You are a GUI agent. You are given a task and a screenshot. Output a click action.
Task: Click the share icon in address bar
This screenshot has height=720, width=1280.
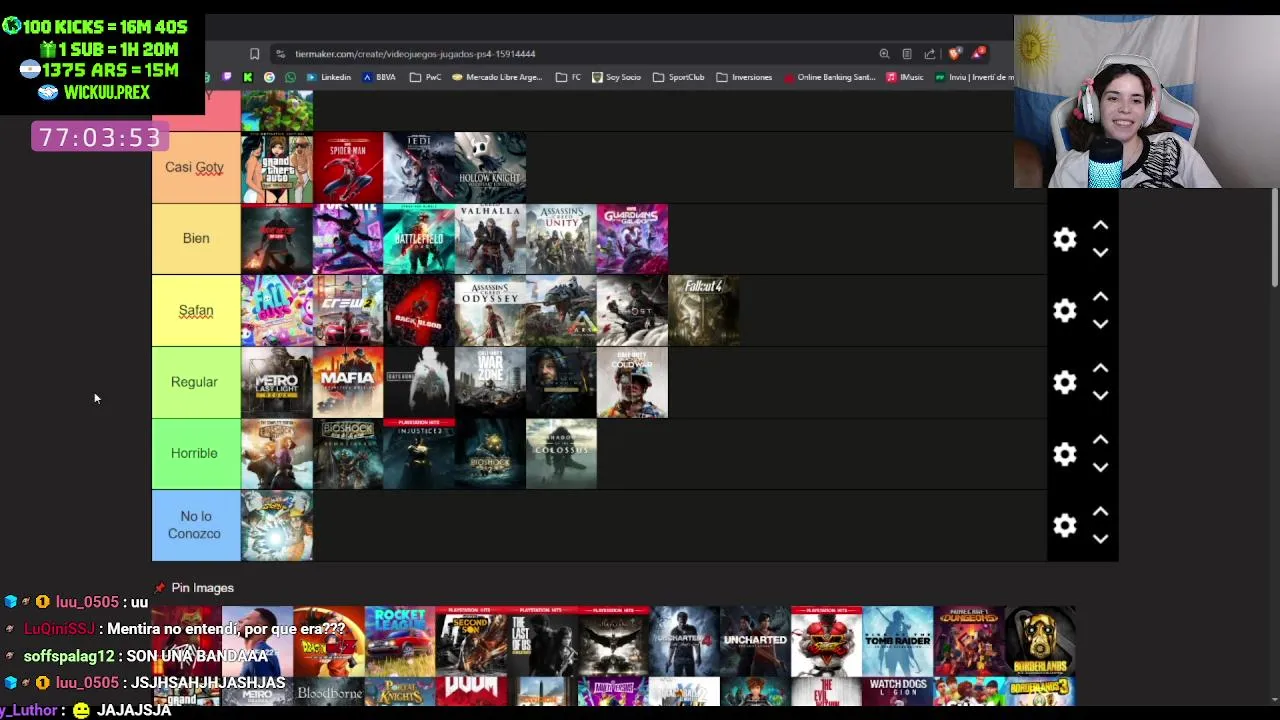click(x=930, y=54)
